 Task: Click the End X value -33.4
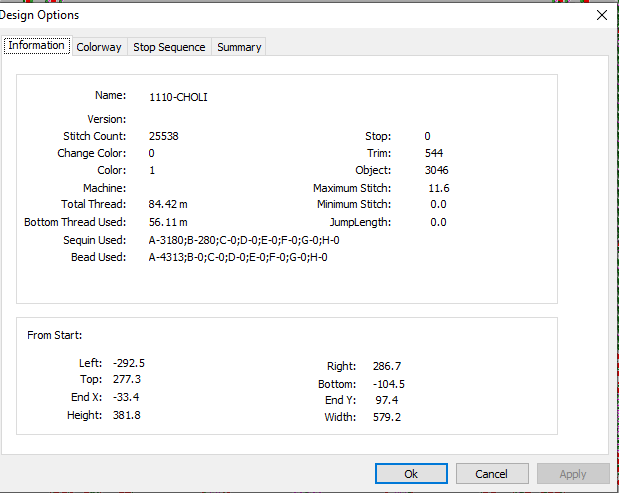coord(126,397)
